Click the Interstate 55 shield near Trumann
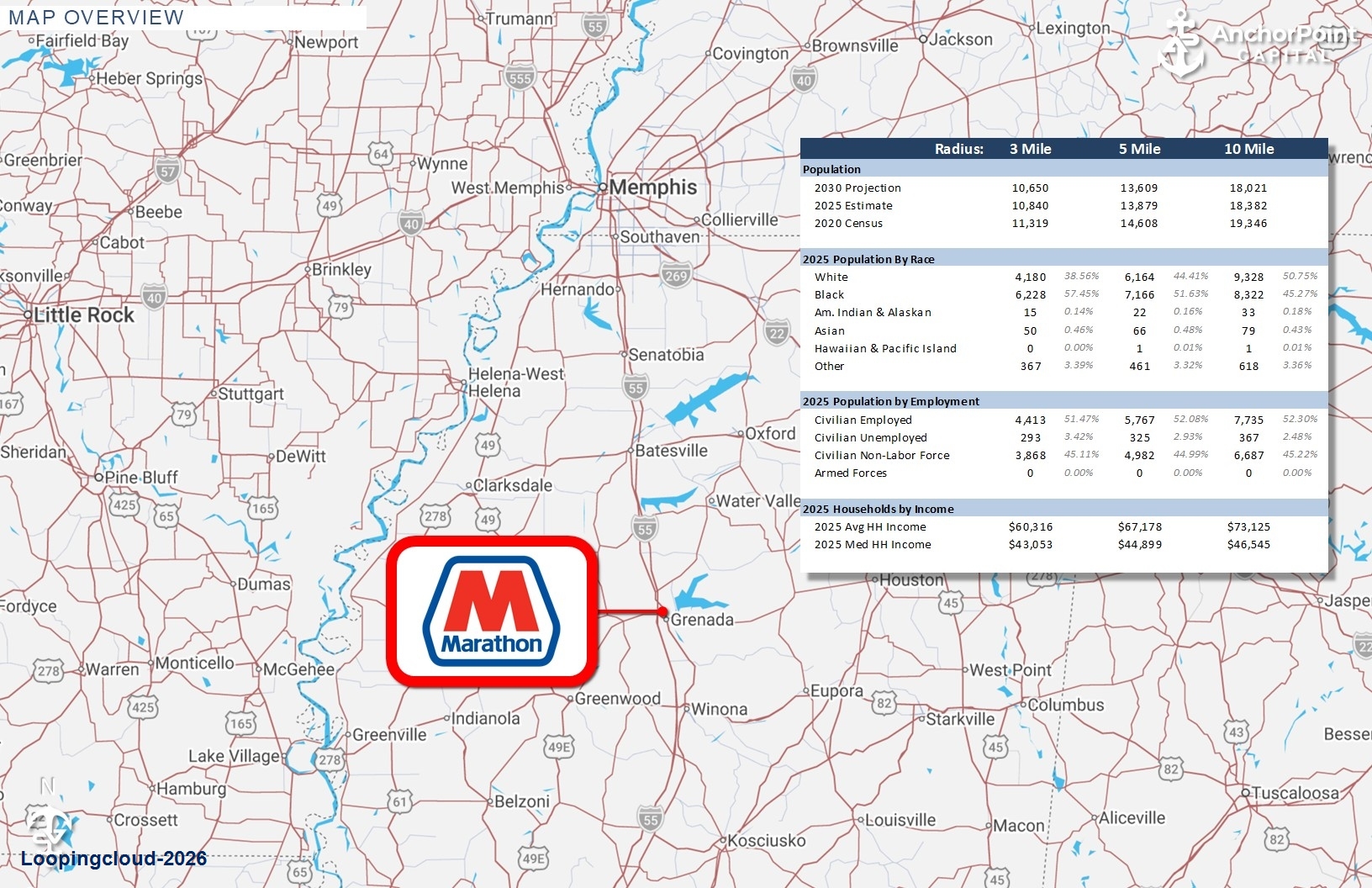 click(595, 26)
